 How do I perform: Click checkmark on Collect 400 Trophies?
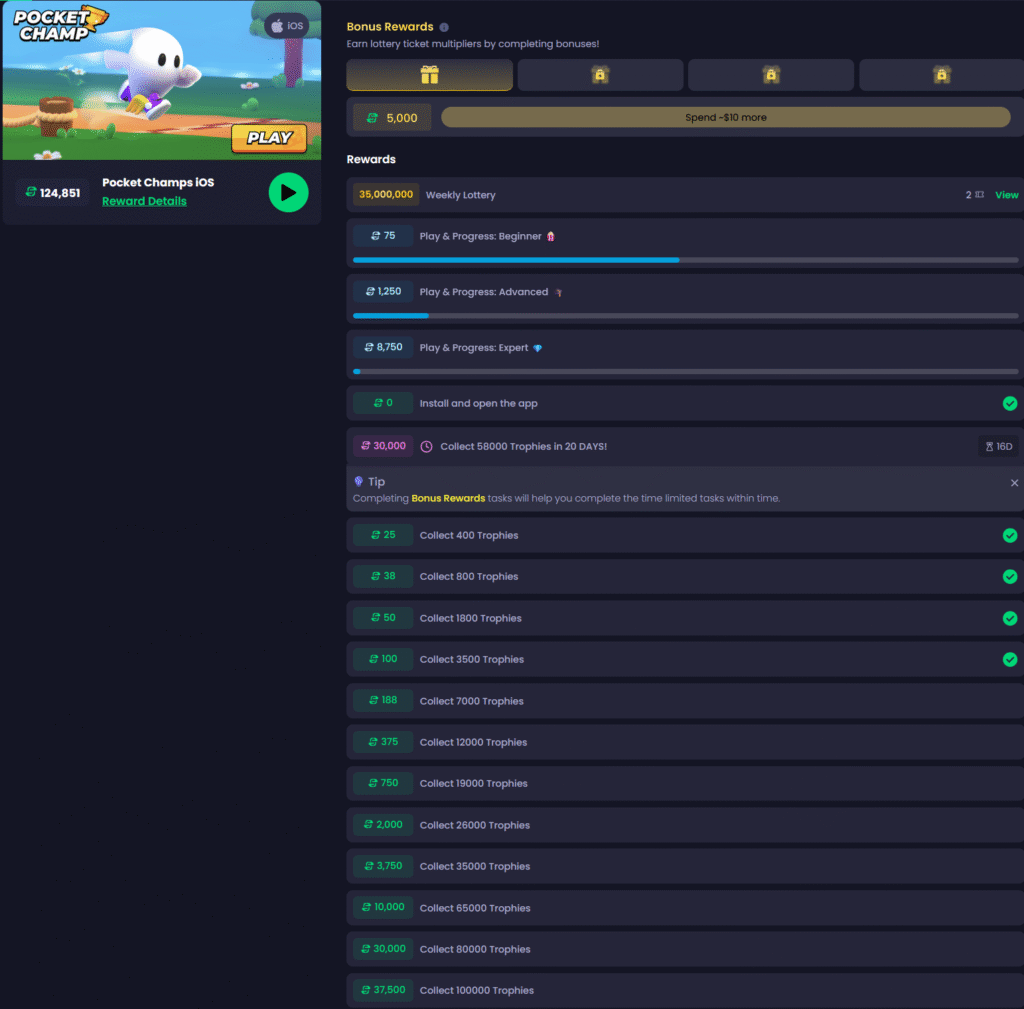pyautogui.click(x=1010, y=536)
